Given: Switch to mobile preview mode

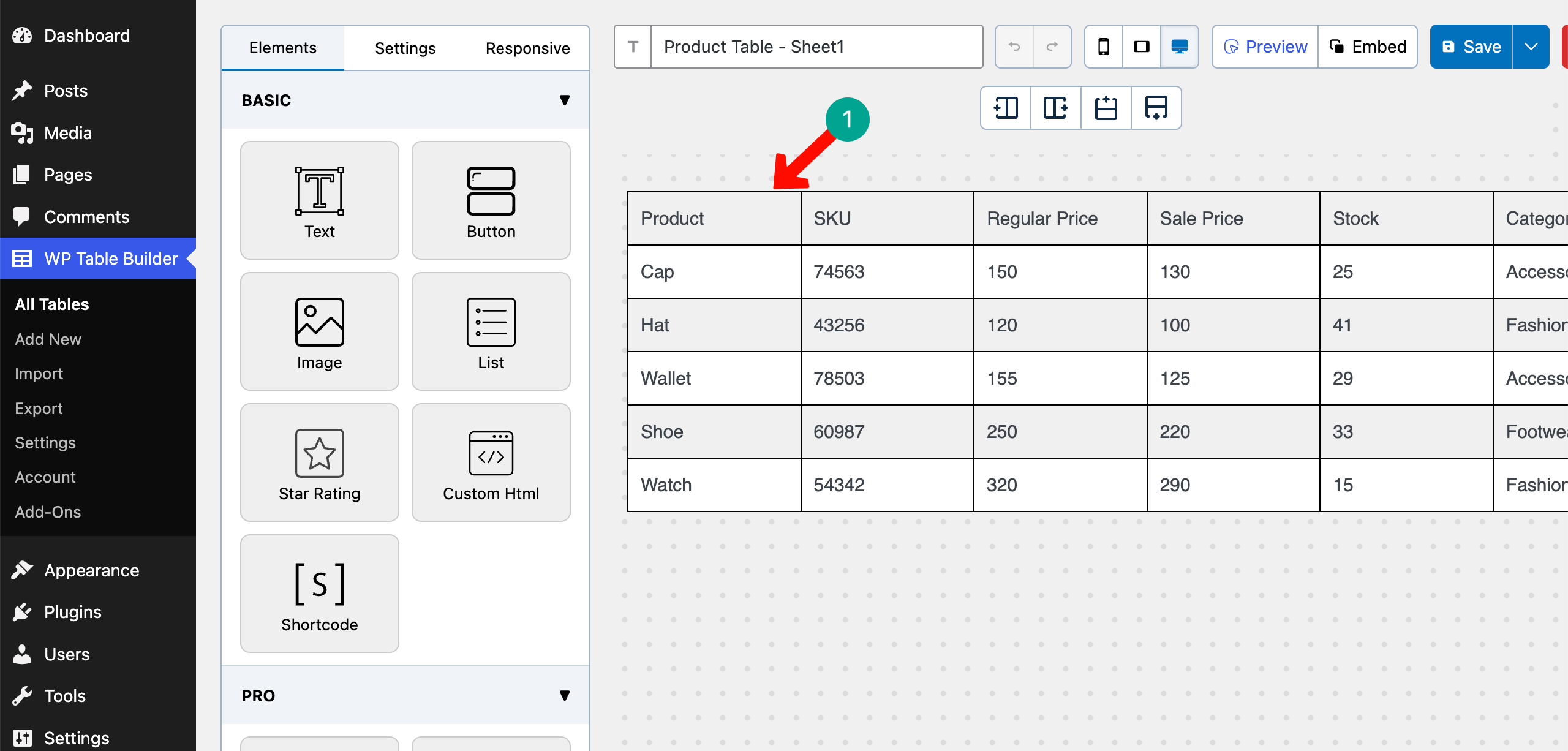Looking at the screenshot, I should [1104, 46].
